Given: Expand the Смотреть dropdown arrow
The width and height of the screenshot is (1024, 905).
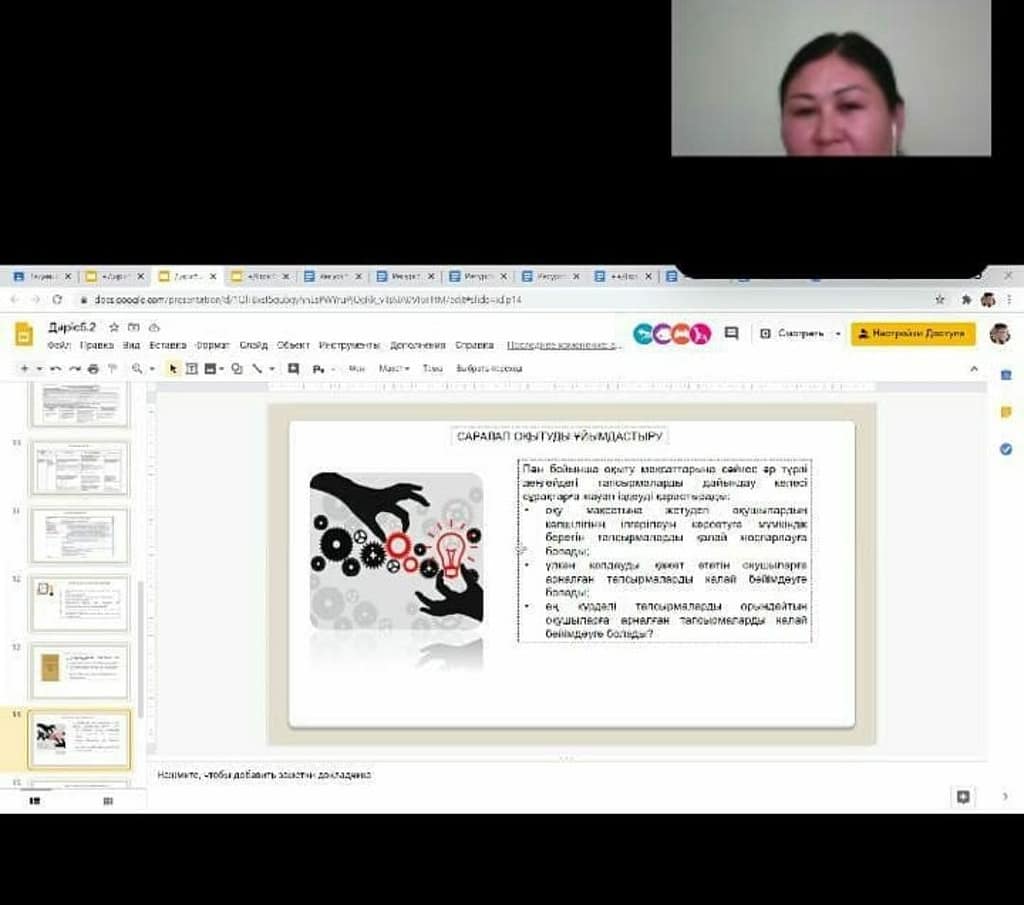Looking at the screenshot, I should click(838, 333).
